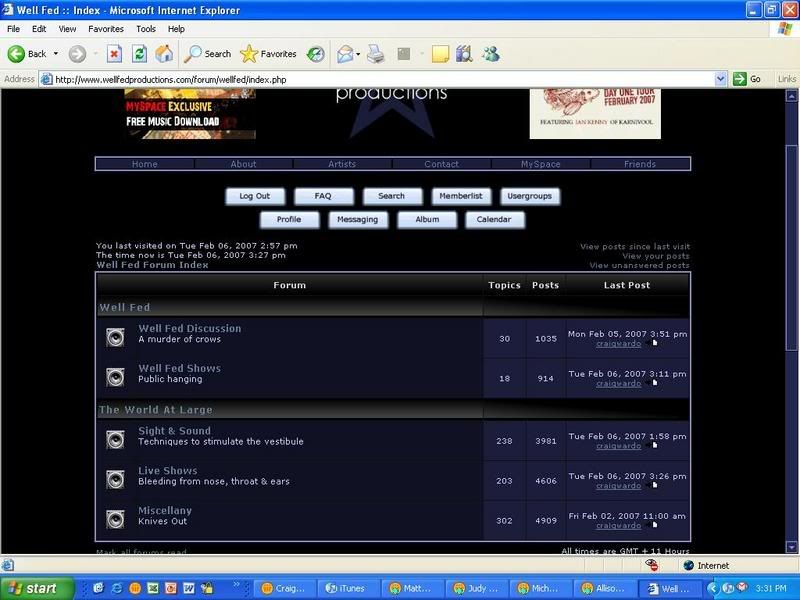Launch Word from the quick launch bar
Screen dimensions: 800x600
click(189, 588)
